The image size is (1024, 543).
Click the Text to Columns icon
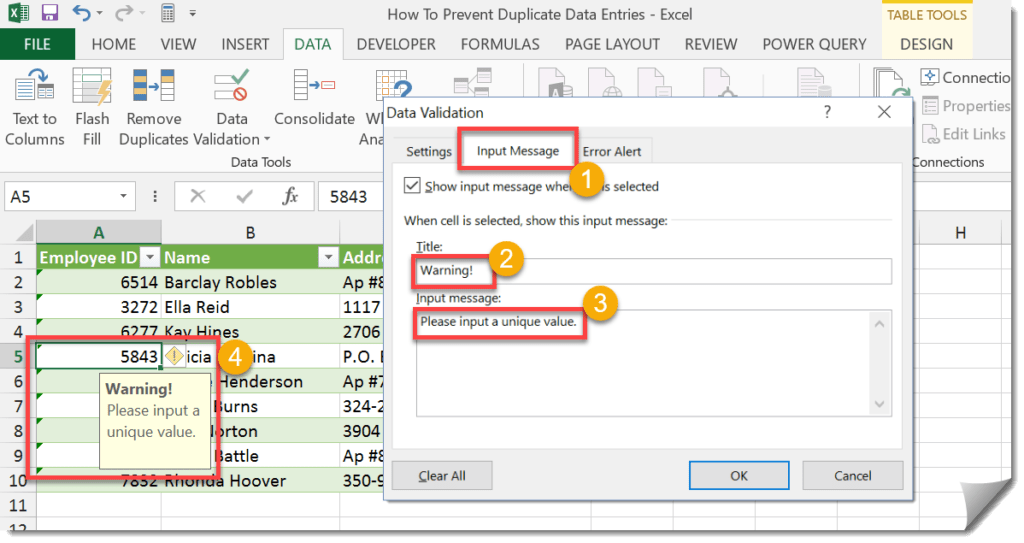point(35,86)
